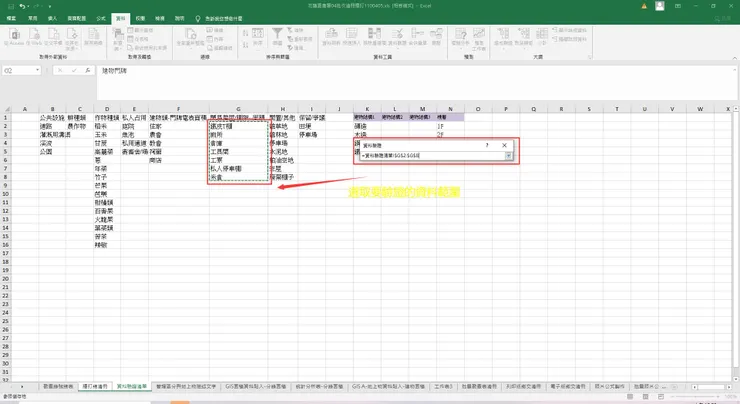This screenshot has width=740, height=404.
Task: Click the Insert Function fx icon
Action: (88, 70)
